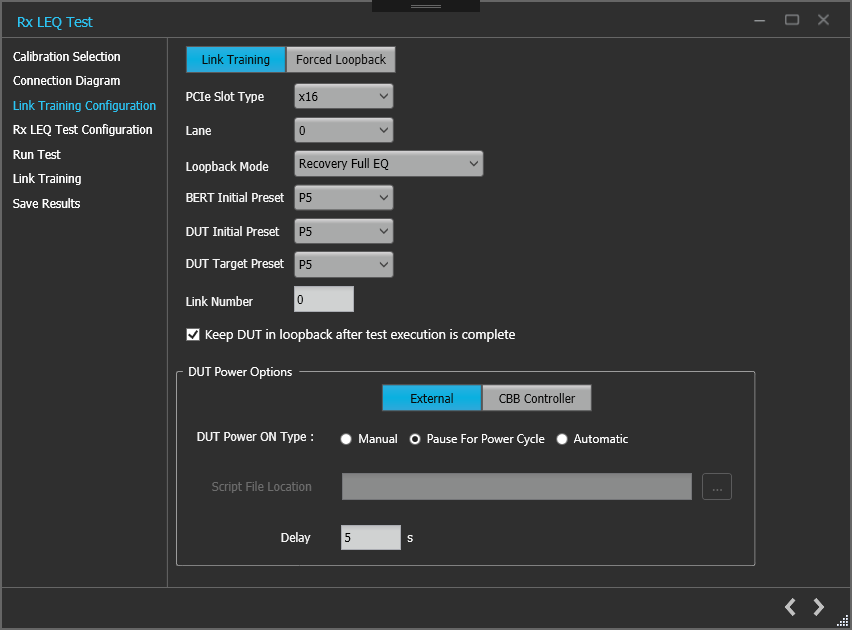Select Automatic power ON type
The width and height of the screenshot is (852, 630).
(562, 439)
